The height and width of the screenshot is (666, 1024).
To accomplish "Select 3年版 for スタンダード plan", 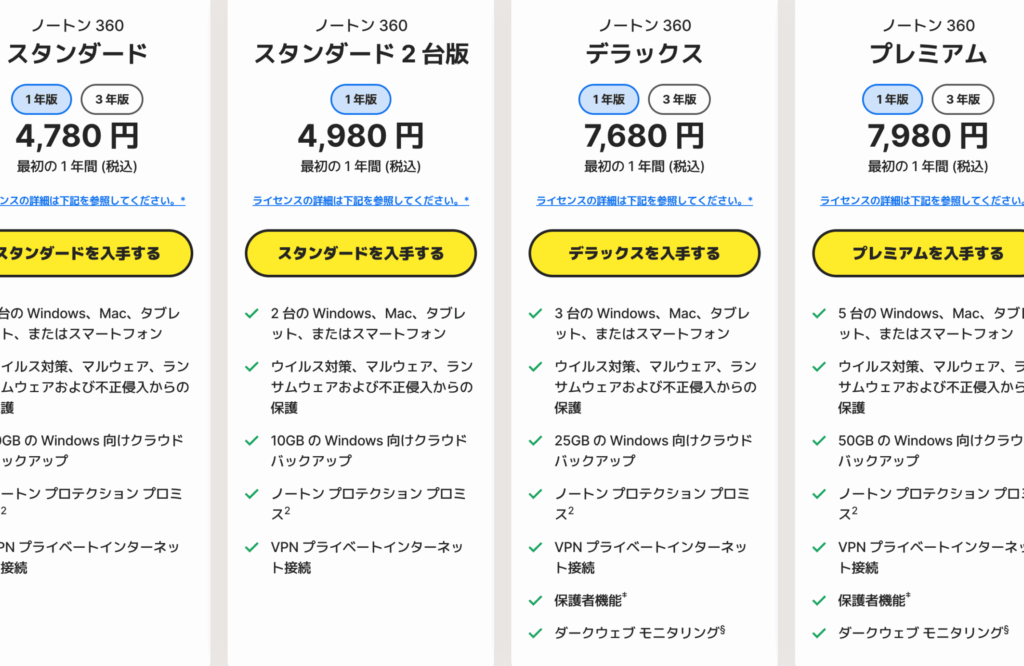I will coord(112,100).
